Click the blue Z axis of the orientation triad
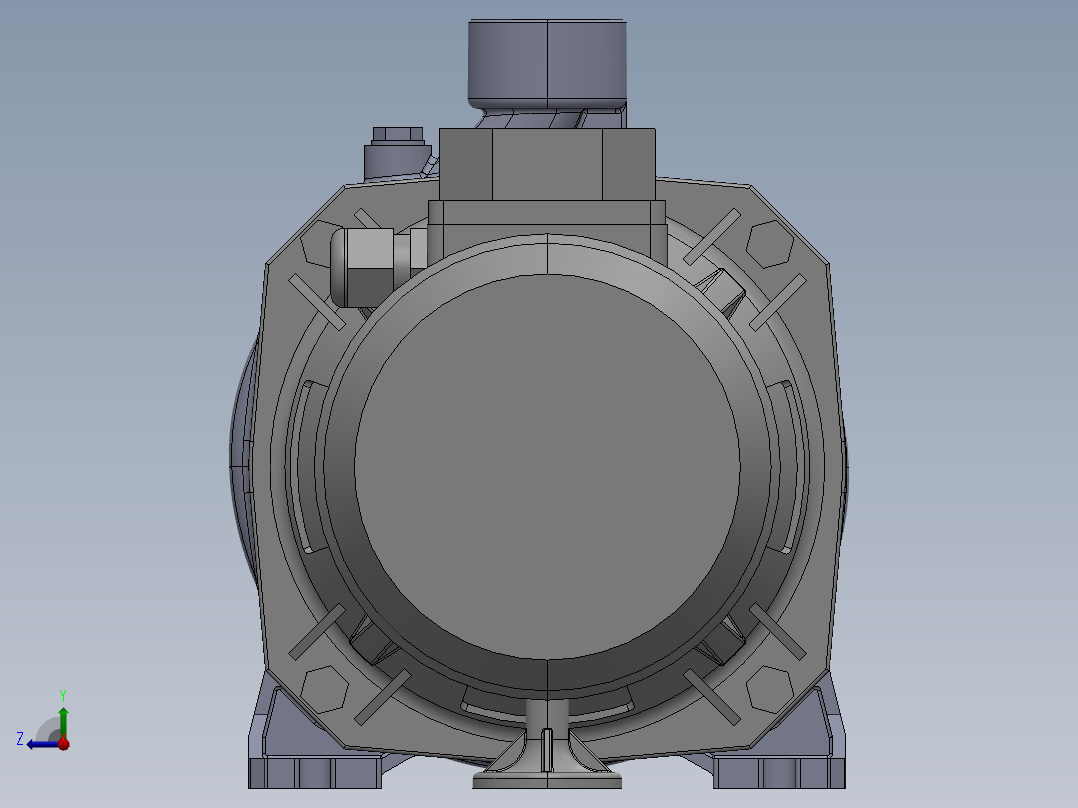Viewport: 1078px width, 808px height. (x=42, y=744)
